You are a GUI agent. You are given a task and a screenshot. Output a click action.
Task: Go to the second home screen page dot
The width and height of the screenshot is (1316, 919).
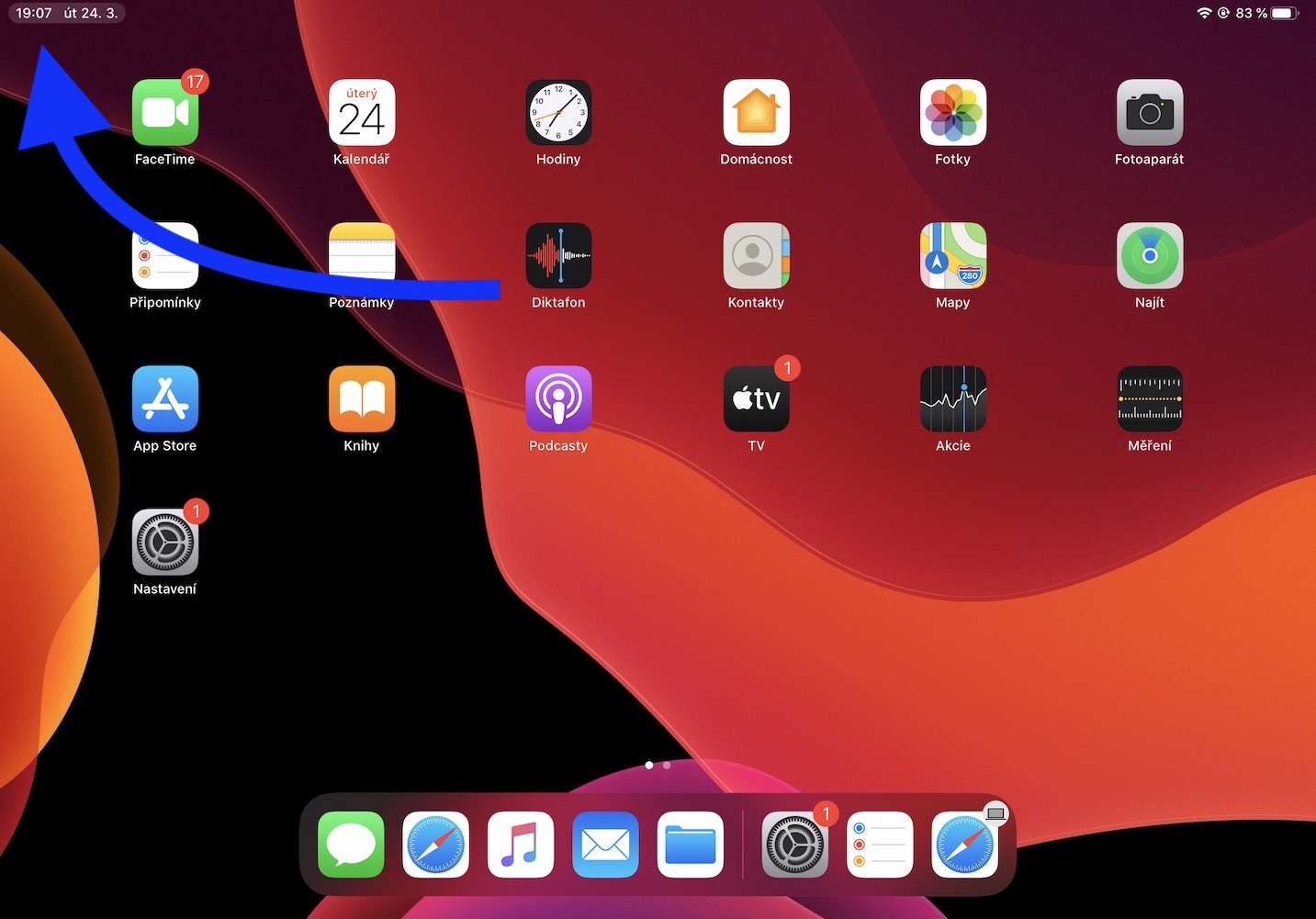(667, 765)
